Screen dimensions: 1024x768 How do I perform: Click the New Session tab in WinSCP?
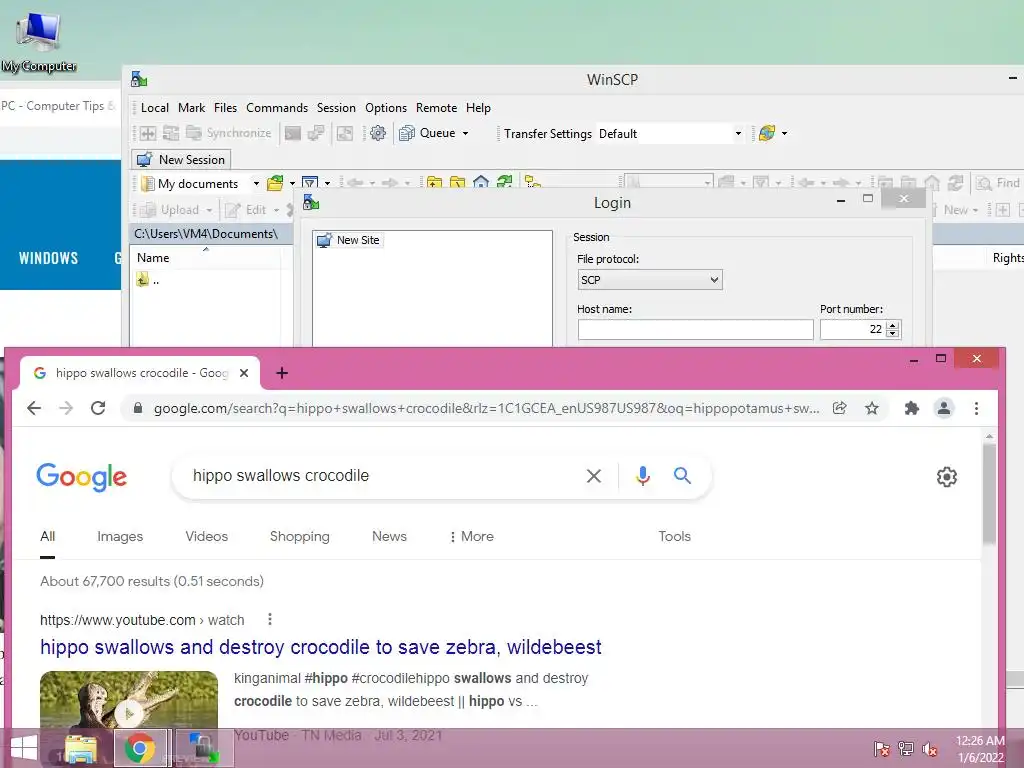[x=181, y=159]
